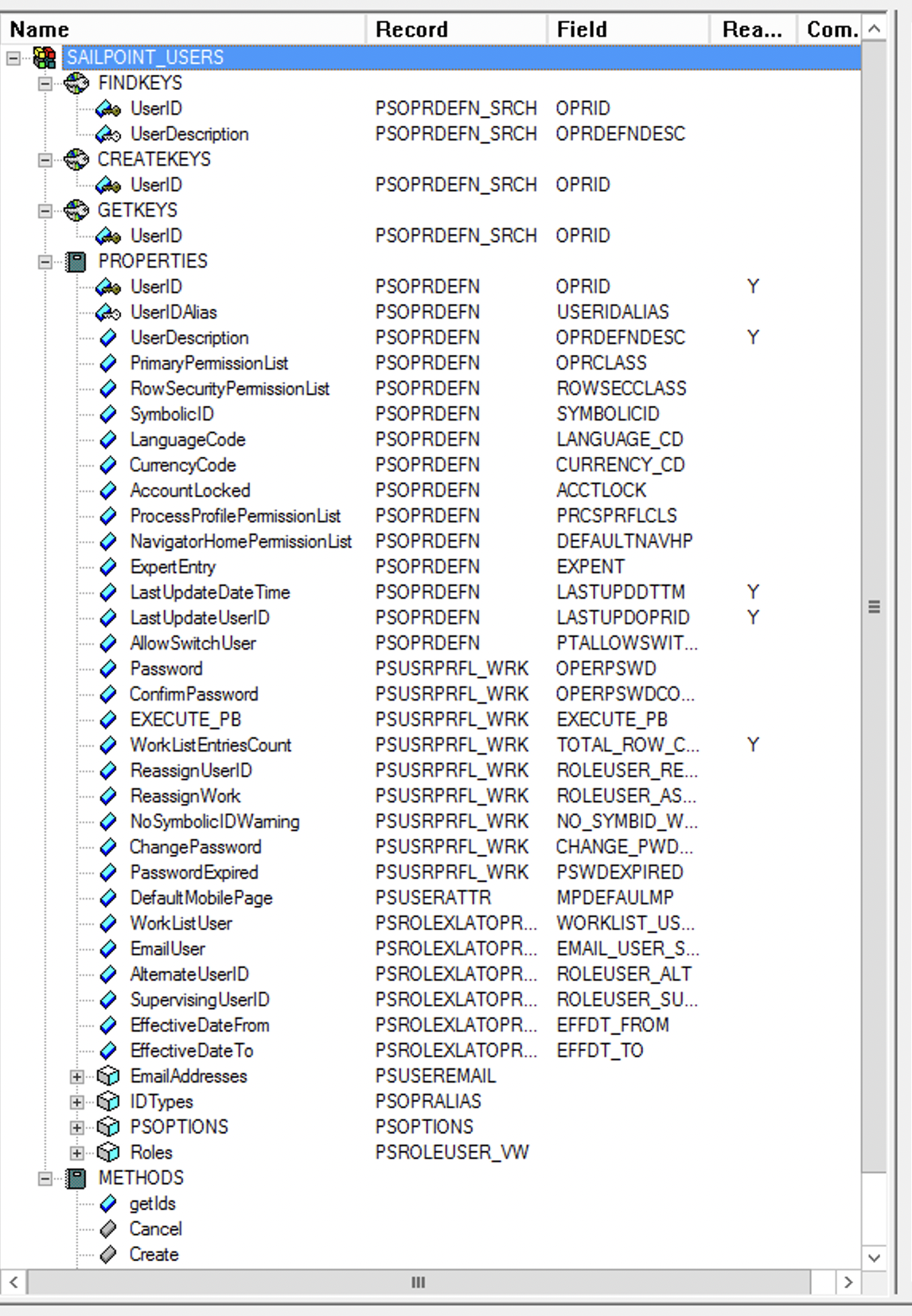The image size is (912, 1316).
Task: Collapse the CREATEKEYS node
Action: tap(45, 159)
